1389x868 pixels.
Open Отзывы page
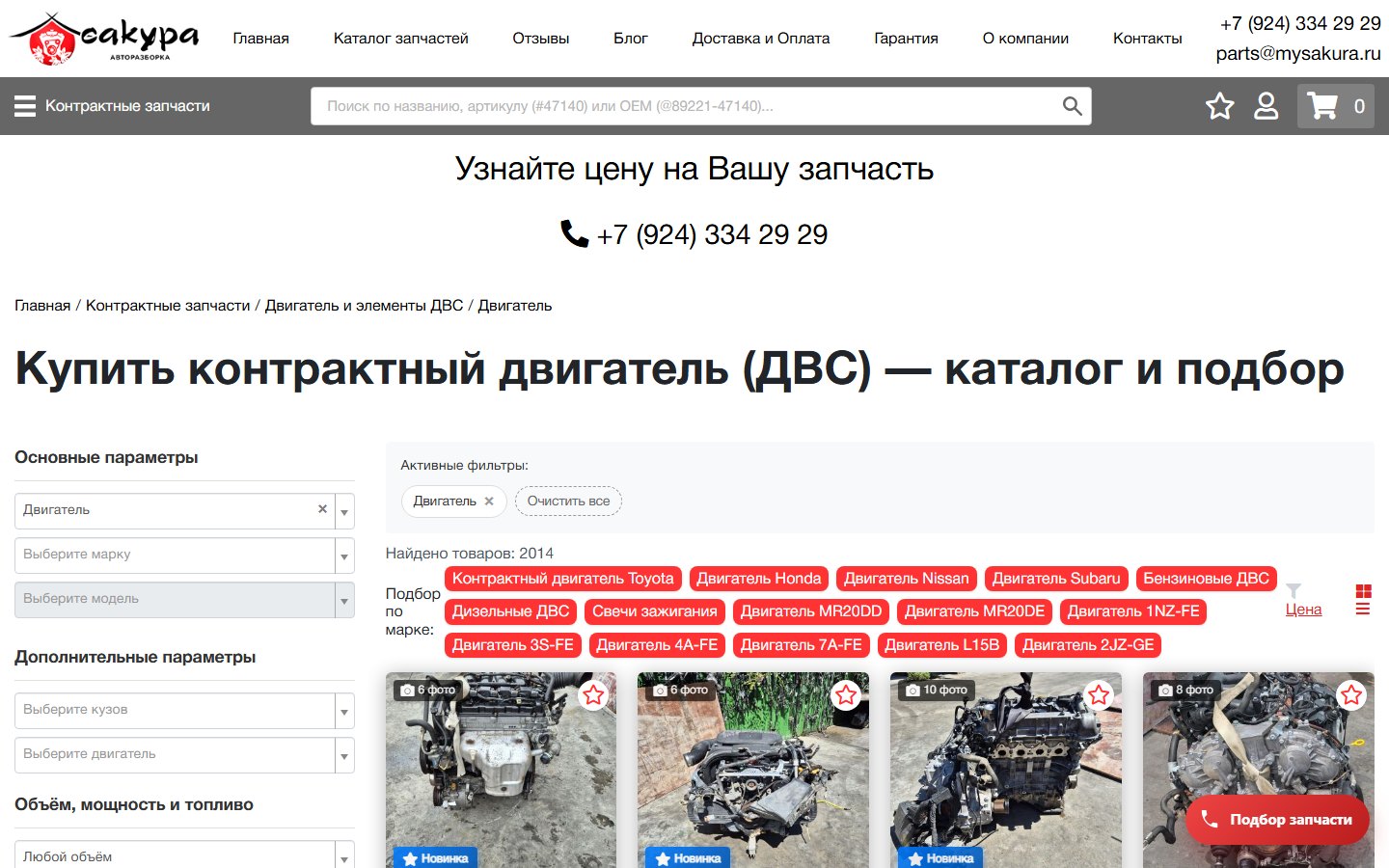(540, 39)
